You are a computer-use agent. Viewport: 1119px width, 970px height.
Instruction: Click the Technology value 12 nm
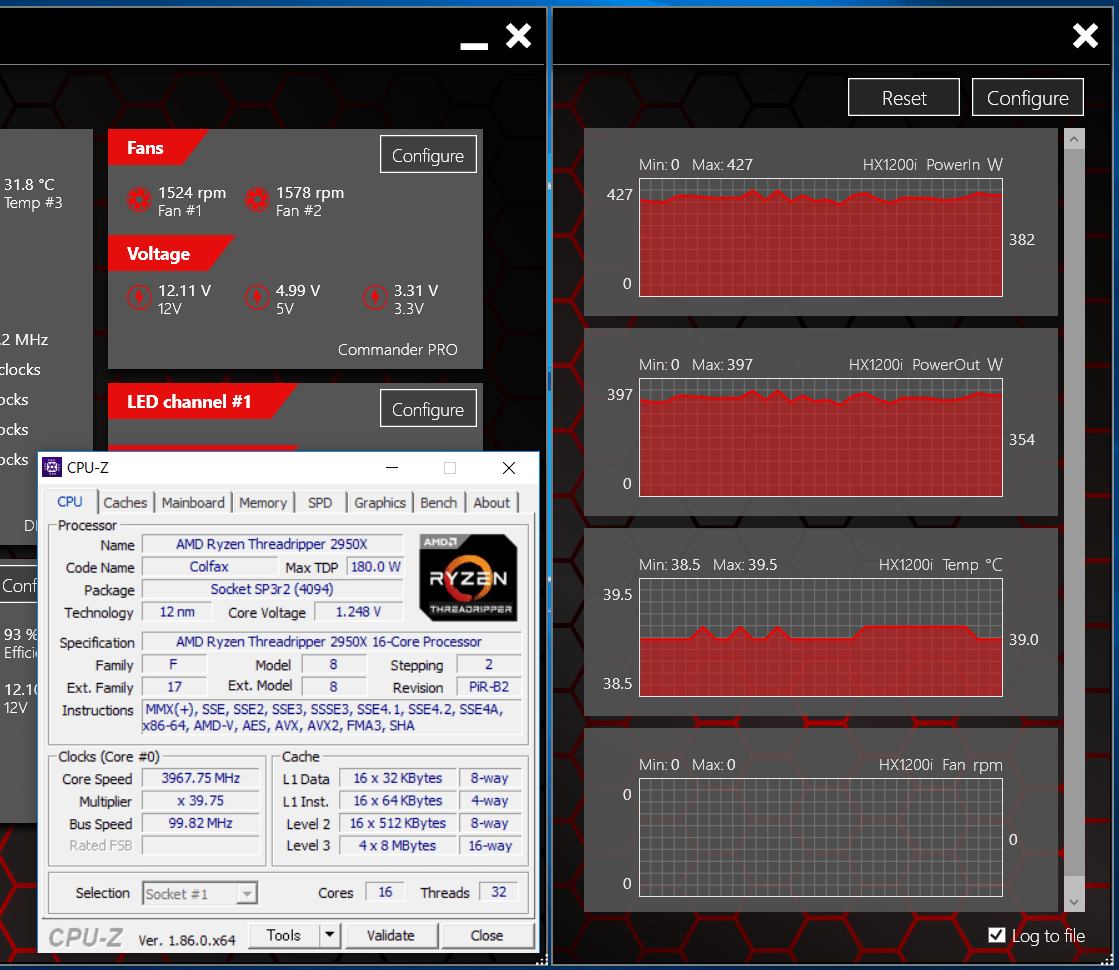click(x=177, y=612)
